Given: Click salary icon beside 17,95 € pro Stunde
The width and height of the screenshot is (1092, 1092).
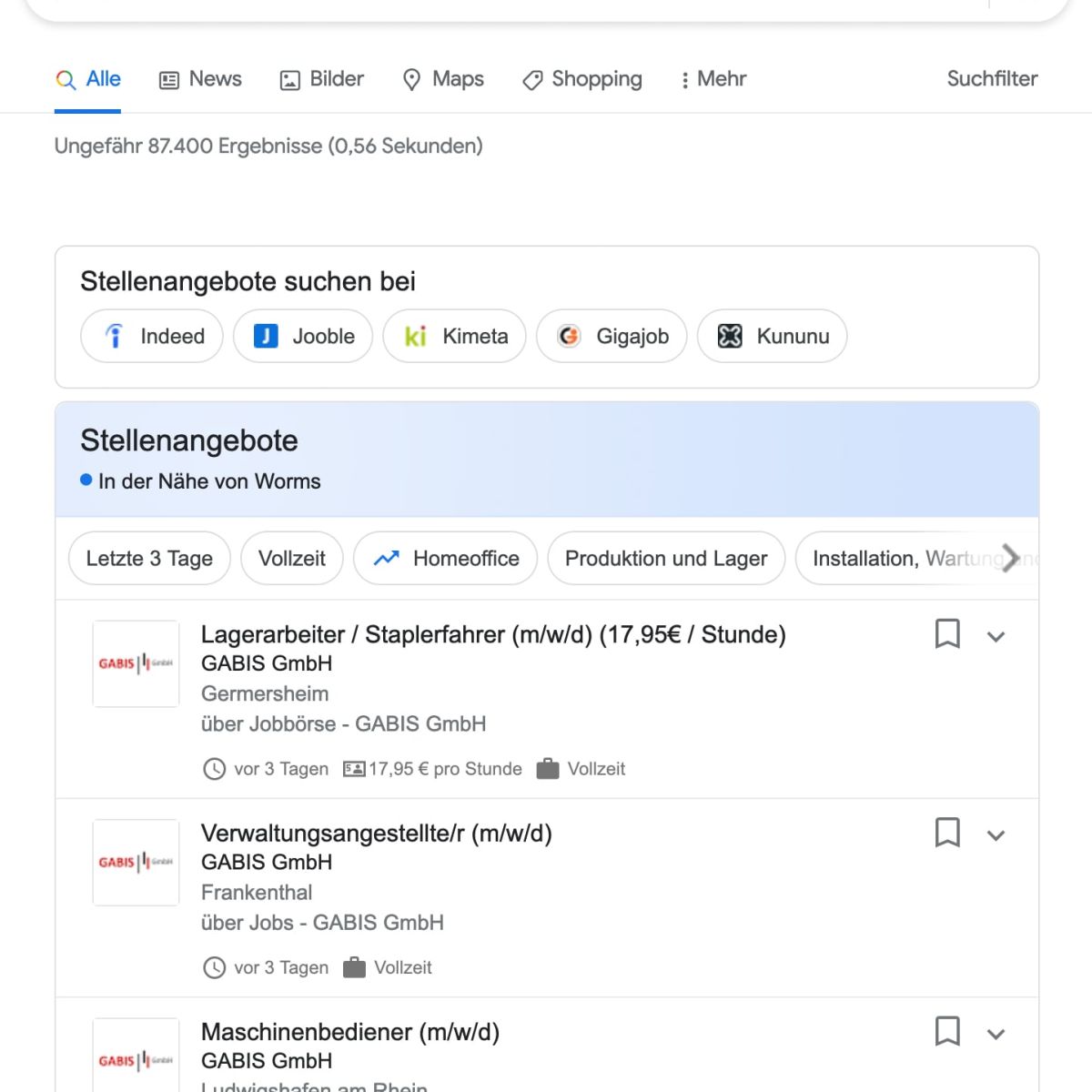Looking at the screenshot, I should click(x=354, y=769).
